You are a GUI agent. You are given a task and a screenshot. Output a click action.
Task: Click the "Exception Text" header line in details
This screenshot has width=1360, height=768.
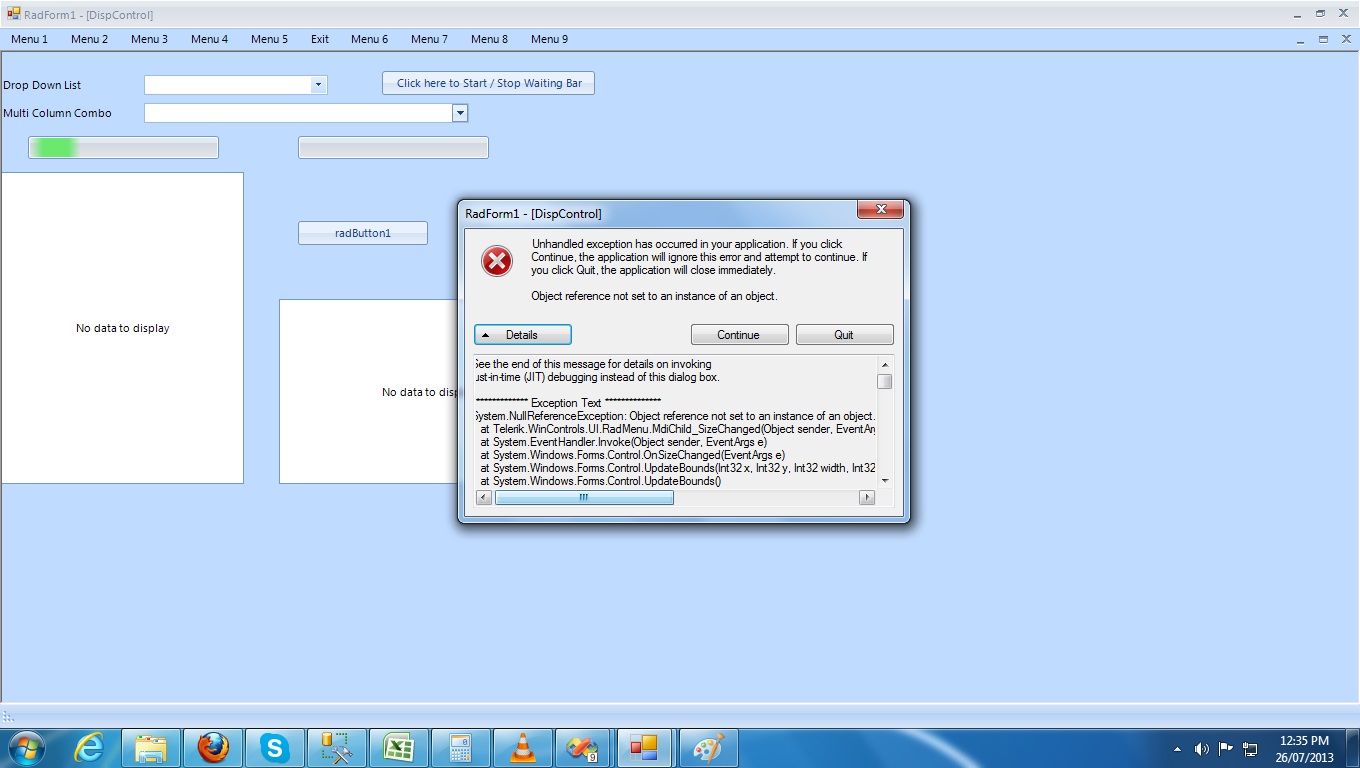pos(567,403)
